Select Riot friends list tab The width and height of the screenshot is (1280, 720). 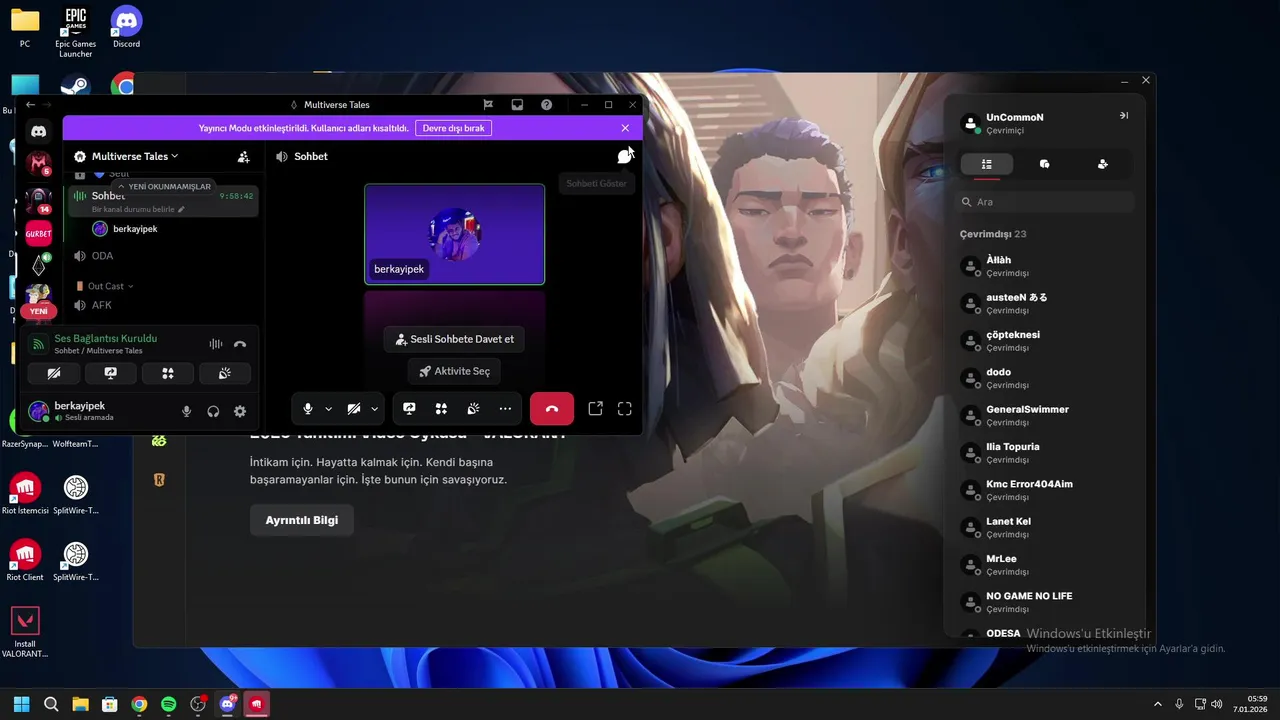987,164
